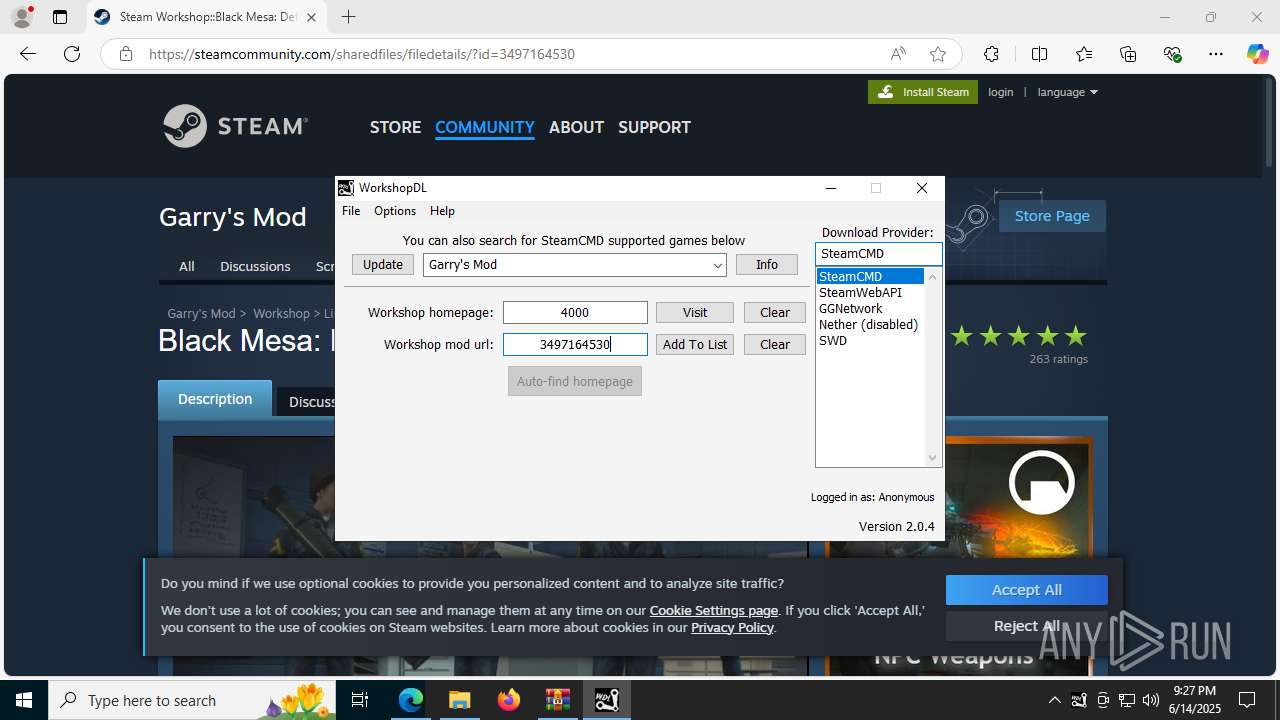
Task: Select Nether (disabled) in provider list
Action: coord(870,325)
